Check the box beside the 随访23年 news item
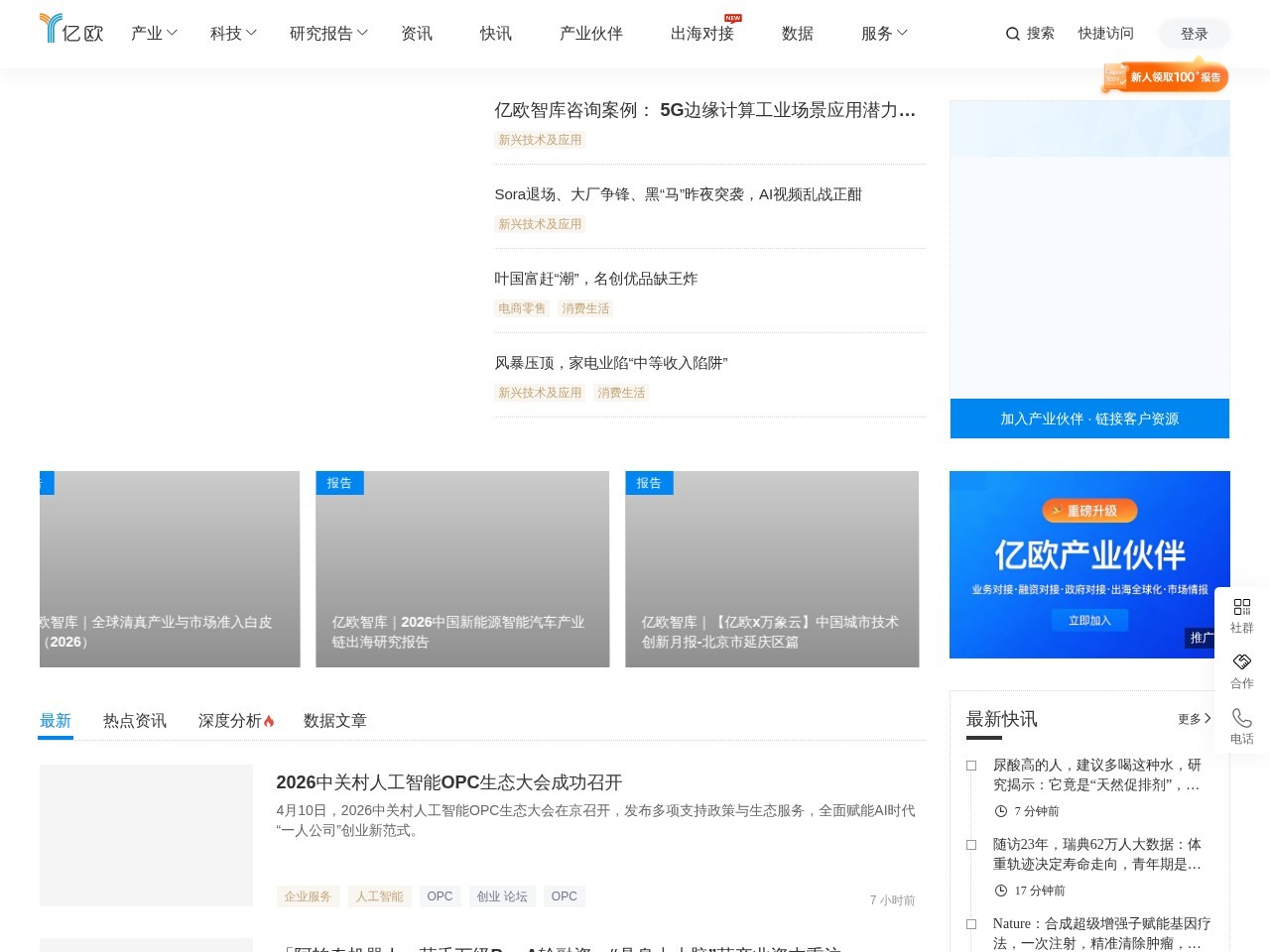 tap(970, 844)
